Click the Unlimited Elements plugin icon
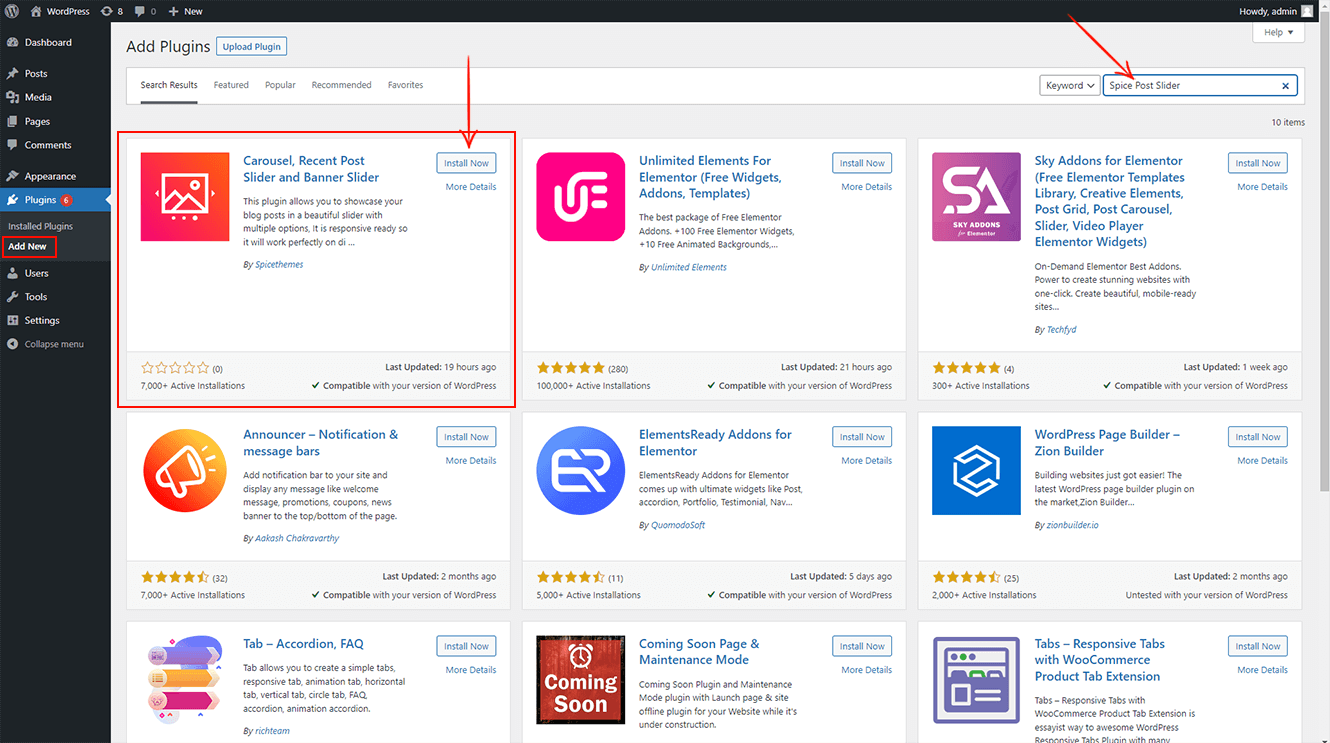 [x=581, y=197]
